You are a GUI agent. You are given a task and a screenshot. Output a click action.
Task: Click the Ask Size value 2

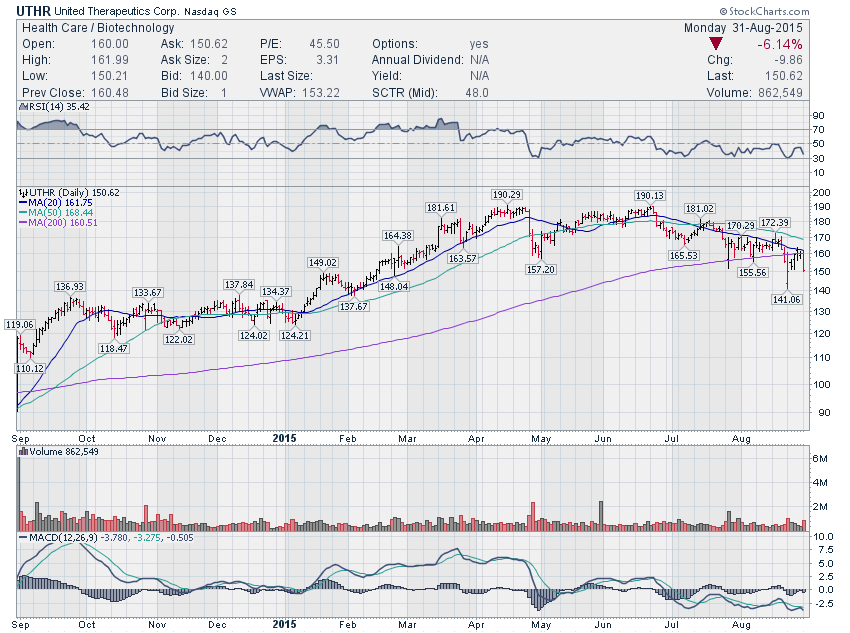coord(224,60)
